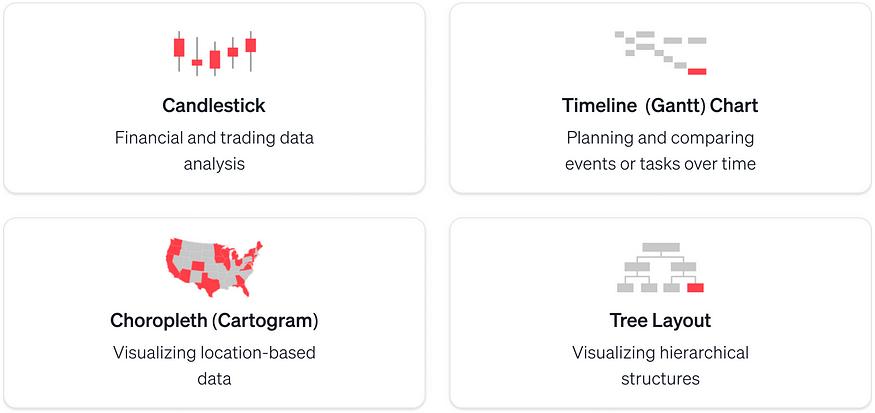Click the Gantt timeline chart icon
Screen dimensions: 875x413
click(661, 53)
